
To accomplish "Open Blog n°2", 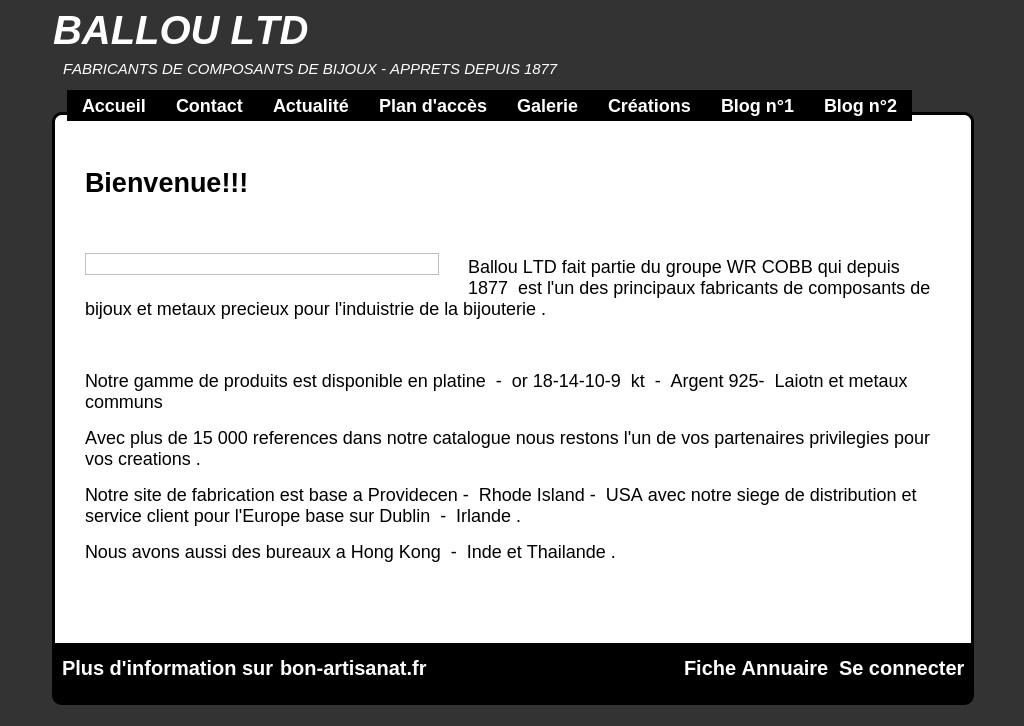I will pyautogui.click(x=860, y=106).
